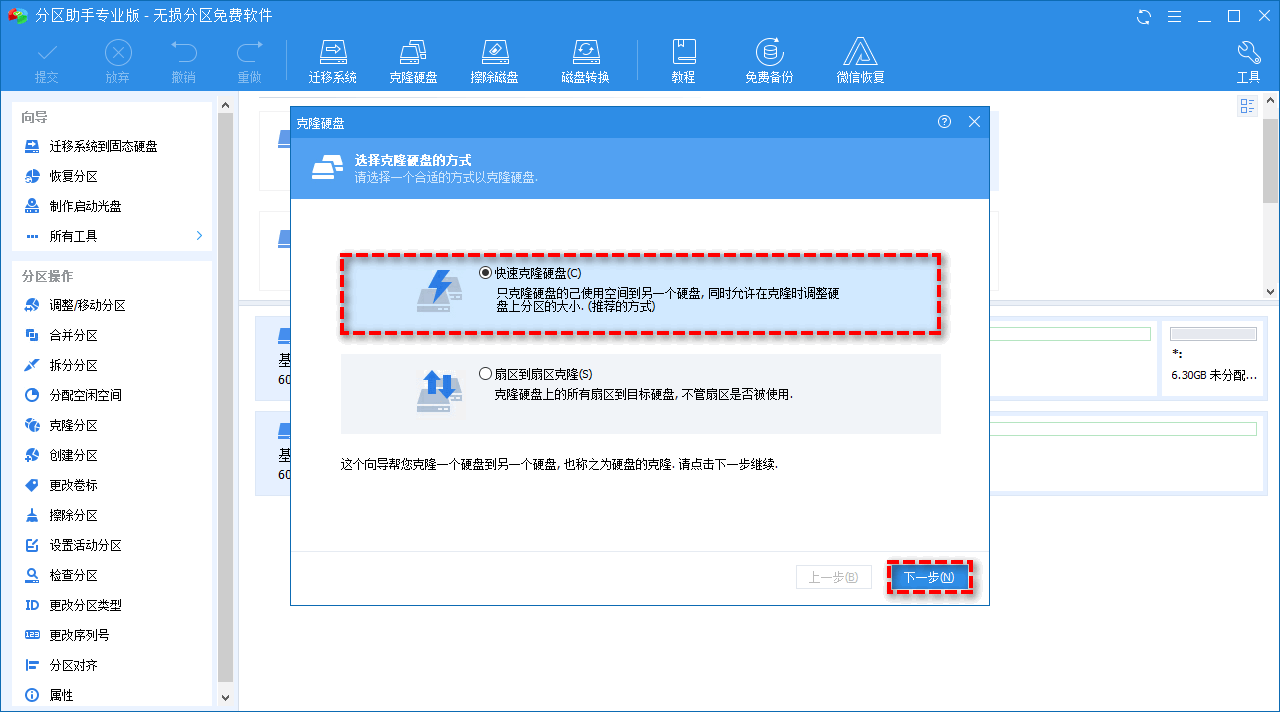Viewport: 1280px width, 712px height.
Task: Click the sidebar scroll up arrow
Action: (x=225, y=105)
